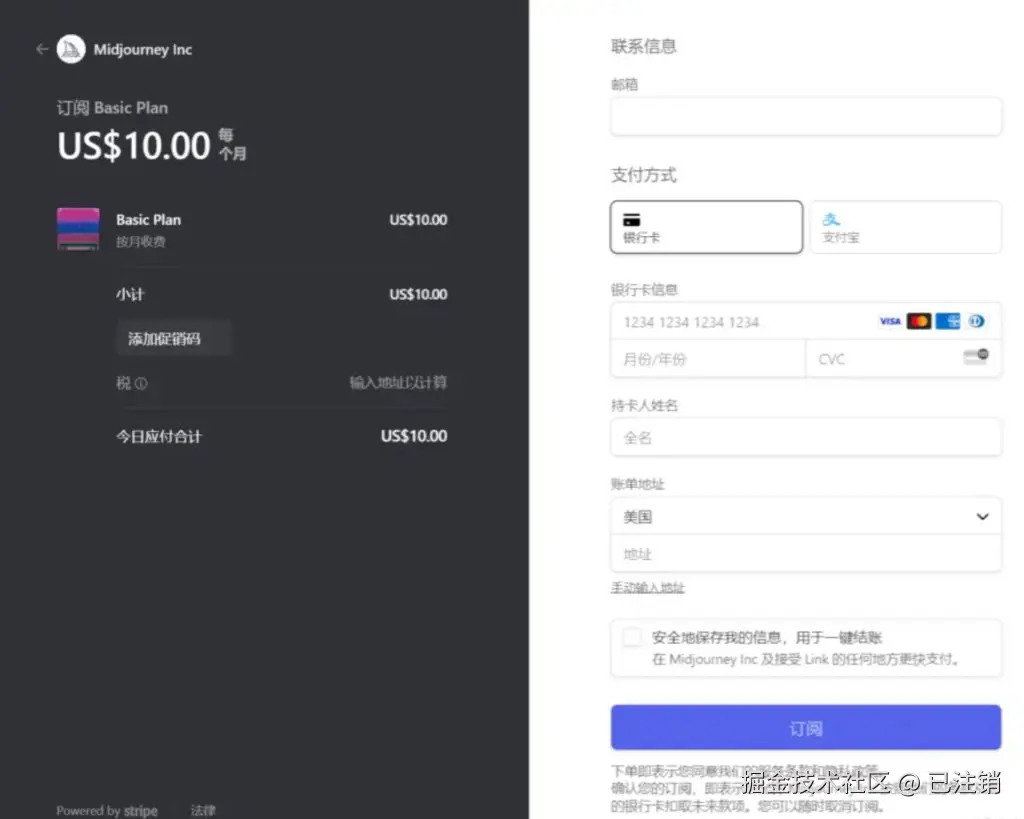Click the Midjourney Inc merchant name
This screenshot has width=1024, height=819.
point(143,50)
